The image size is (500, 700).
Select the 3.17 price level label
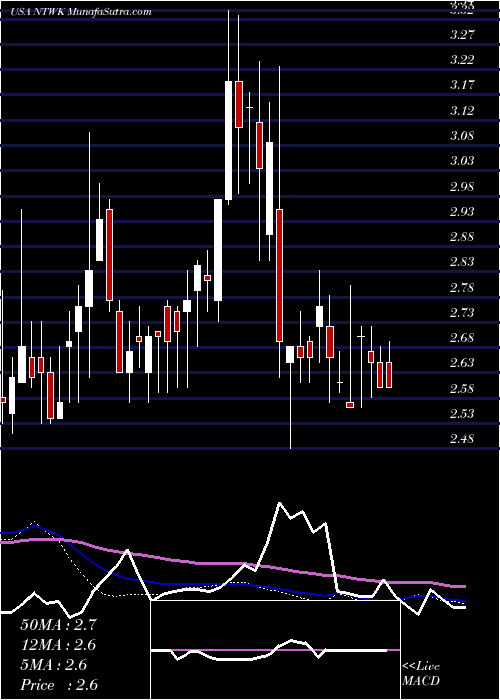point(462,85)
